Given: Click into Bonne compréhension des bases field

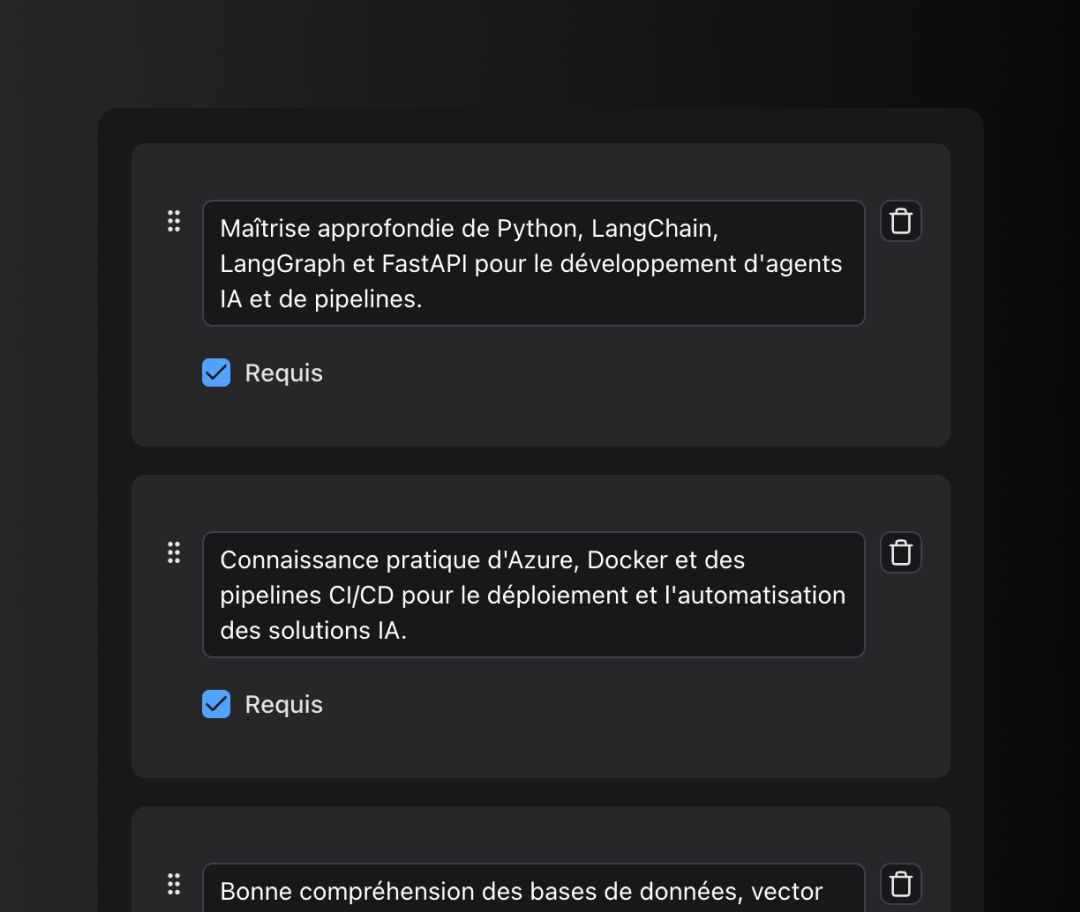Looking at the screenshot, I should click(x=533, y=890).
